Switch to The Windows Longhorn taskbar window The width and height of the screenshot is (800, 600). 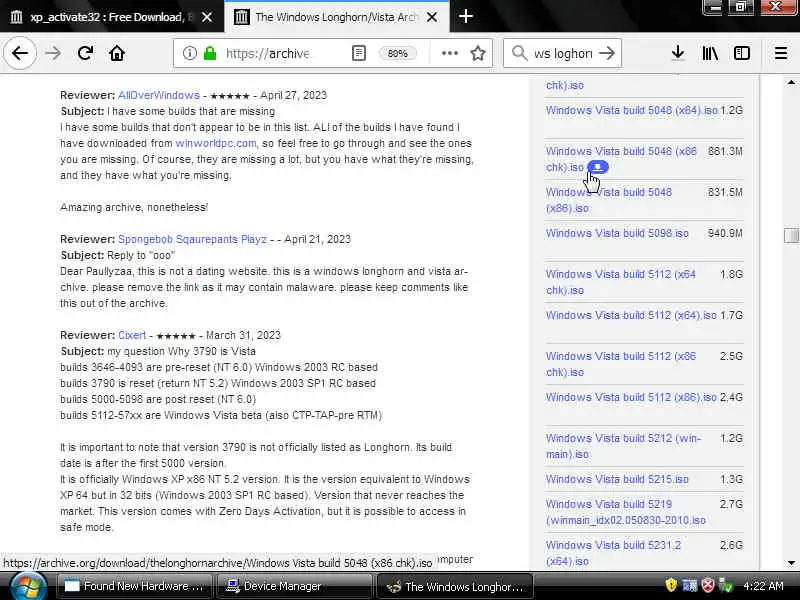pos(454,586)
